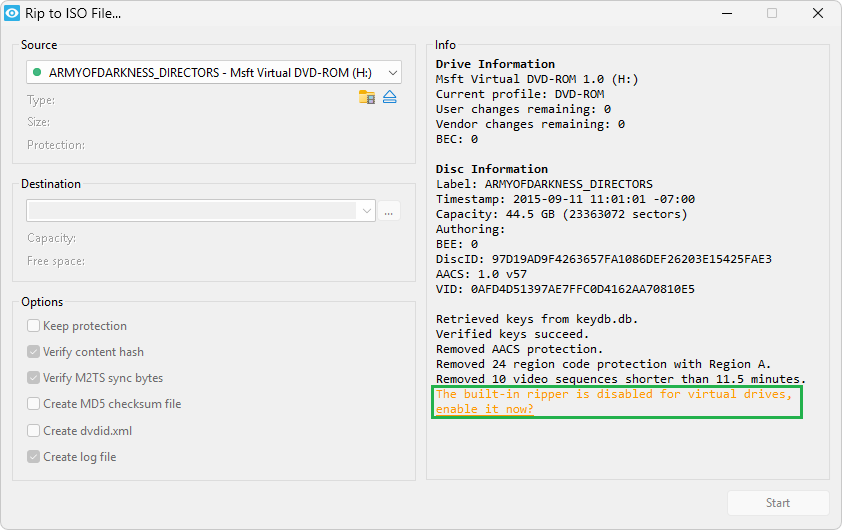Close the Rip to ISO File dialog
This screenshot has height=530, width=842.
[818, 14]
